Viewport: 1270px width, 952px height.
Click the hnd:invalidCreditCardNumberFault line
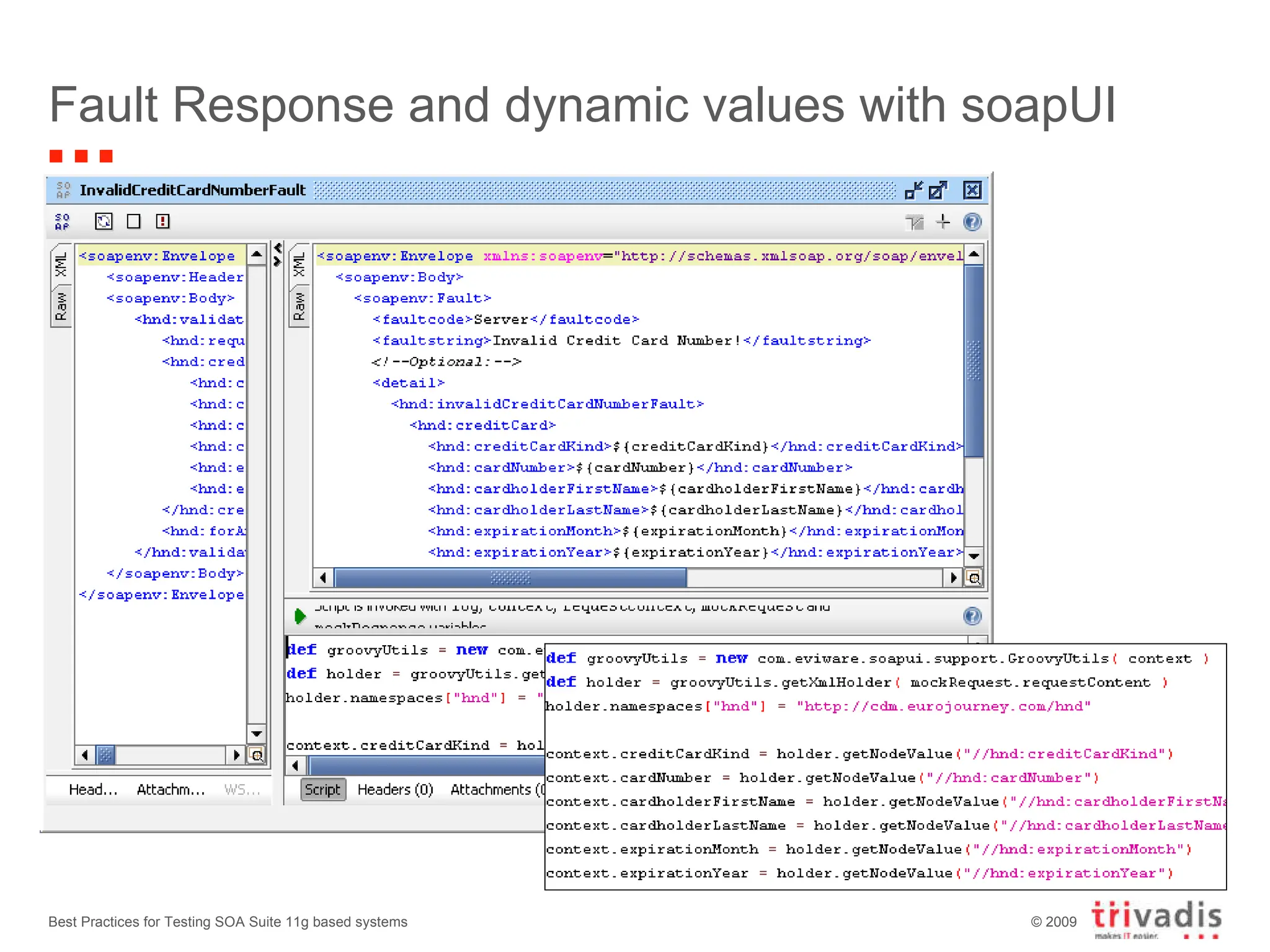[x=548, y=404]
